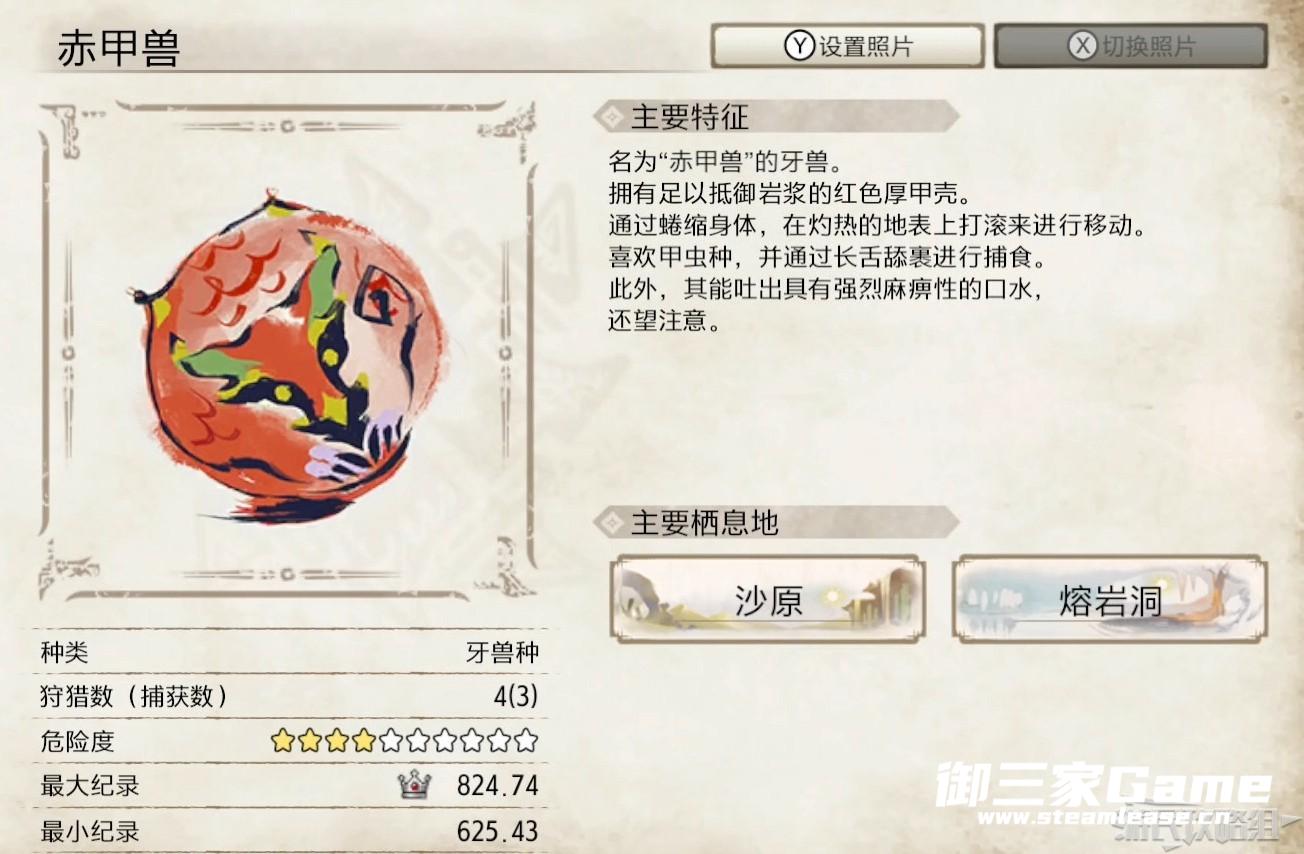Image resolution: width=1304 pixels, height=854 pixels.
Task: Click the 赤甲兽 monster illustration
Action: pos(287,350)
